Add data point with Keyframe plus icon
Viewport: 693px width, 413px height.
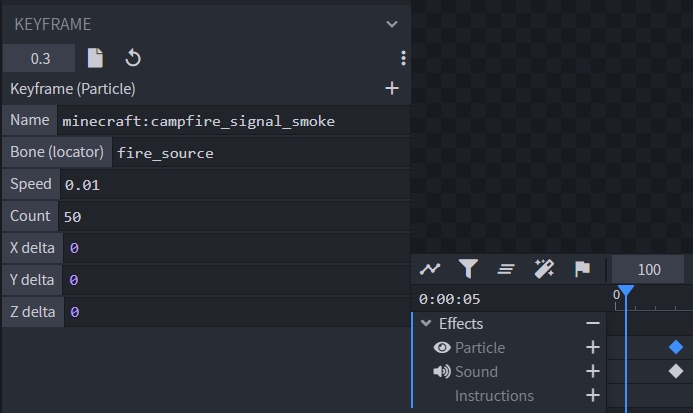coord(392,89)
